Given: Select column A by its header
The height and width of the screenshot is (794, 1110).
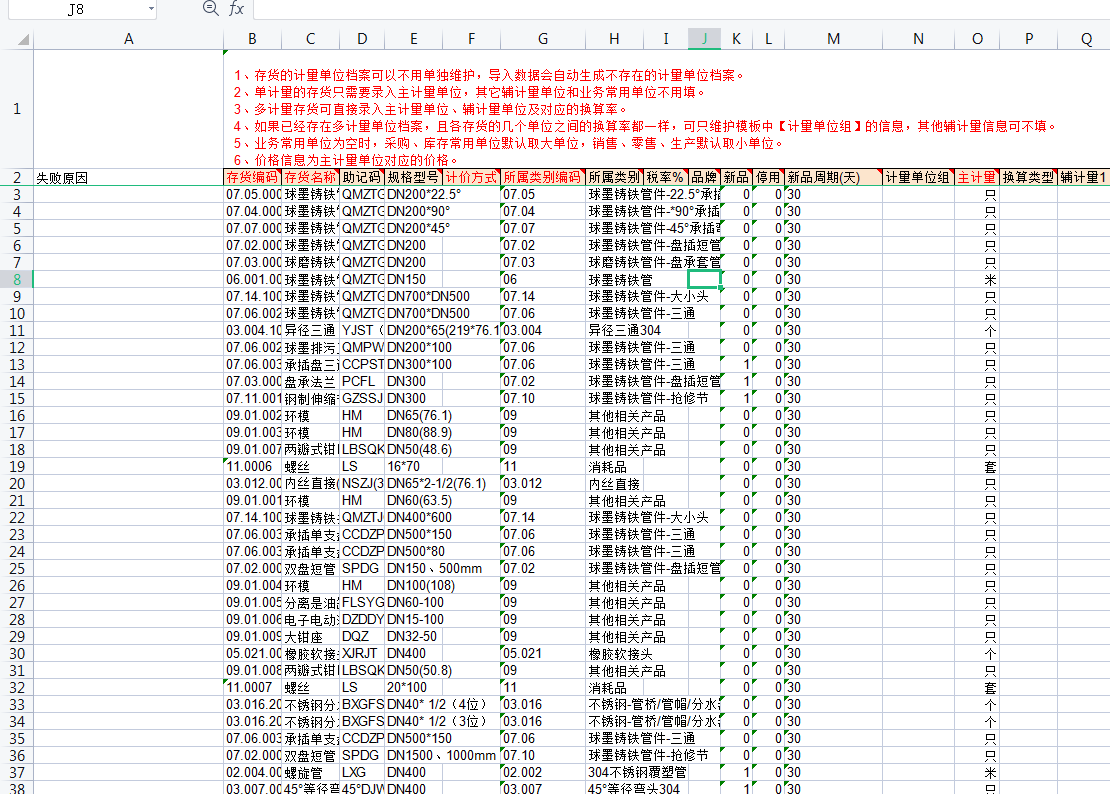Looking at the screenshot, I should point(128,40).
